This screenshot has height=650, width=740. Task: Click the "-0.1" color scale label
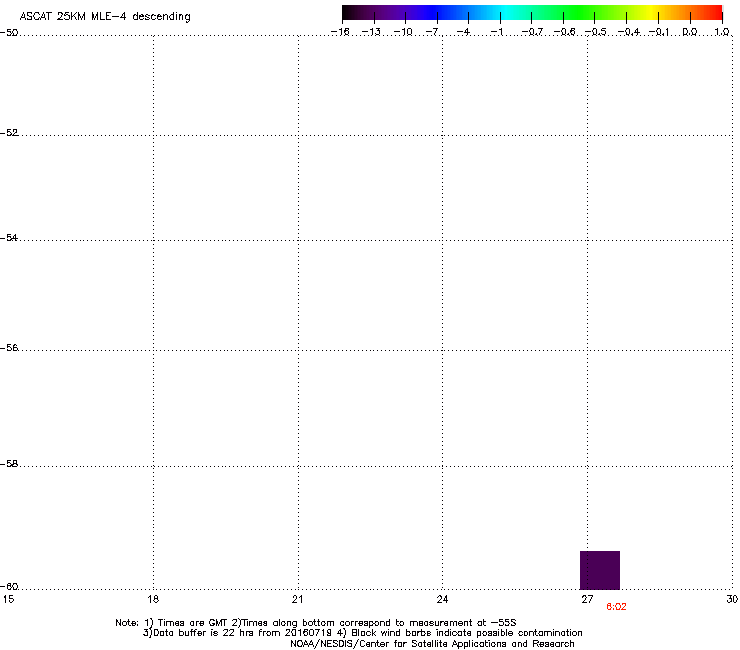pos(659,32)
